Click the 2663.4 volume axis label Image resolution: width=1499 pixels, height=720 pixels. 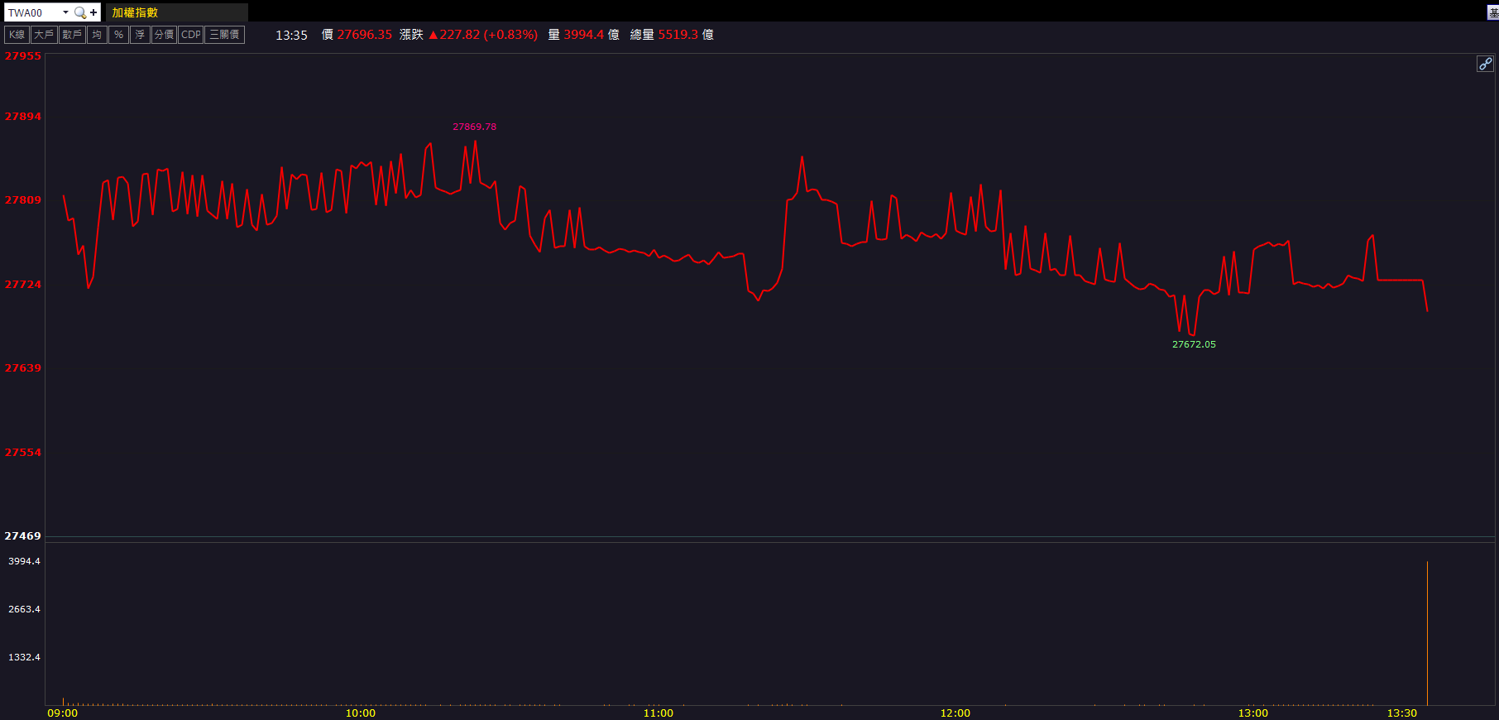click(x=24, y=609)
